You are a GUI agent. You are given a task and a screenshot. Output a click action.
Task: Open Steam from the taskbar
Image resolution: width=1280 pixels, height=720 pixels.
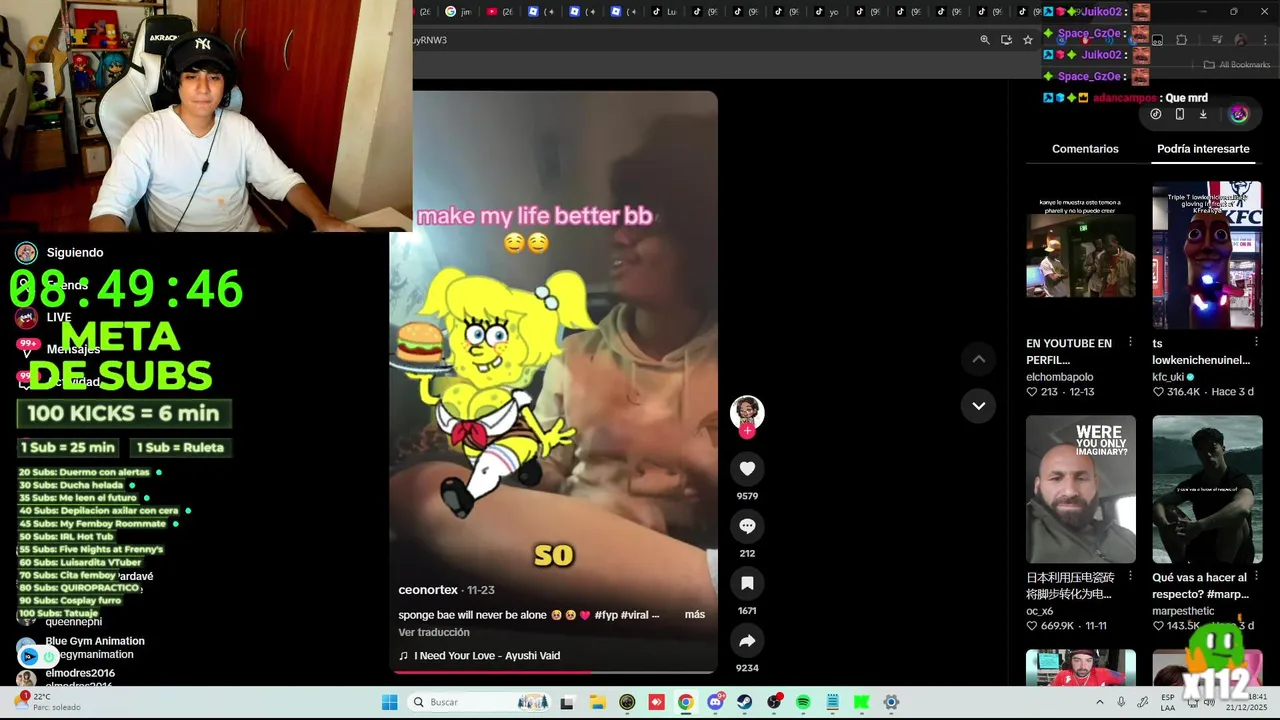(745, 702)
